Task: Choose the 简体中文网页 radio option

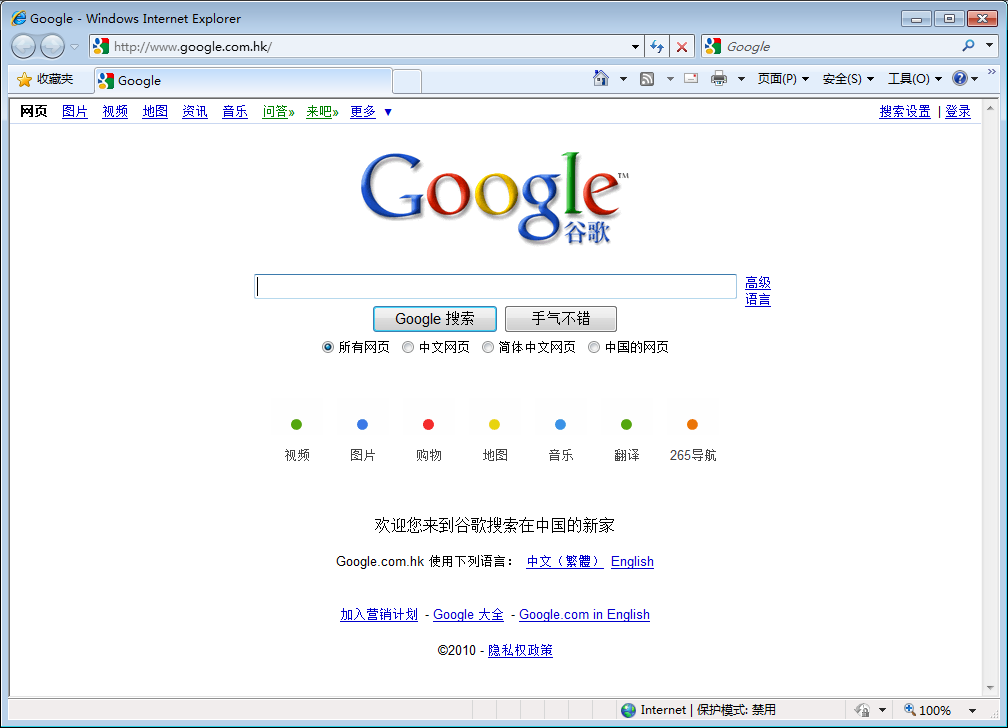Action: click(488, 348)
